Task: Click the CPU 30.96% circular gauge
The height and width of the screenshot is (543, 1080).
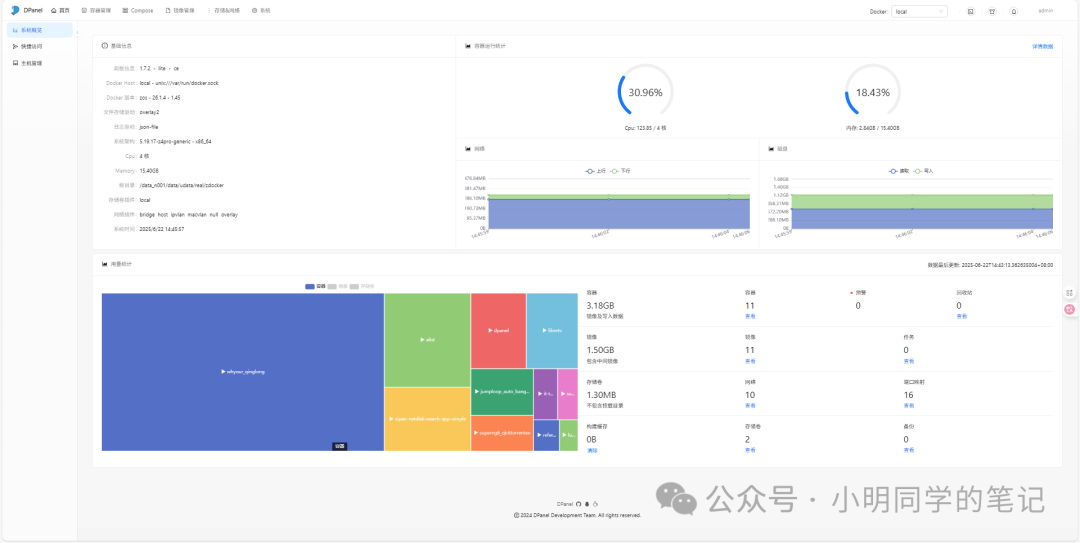Action: pos(645,92)
